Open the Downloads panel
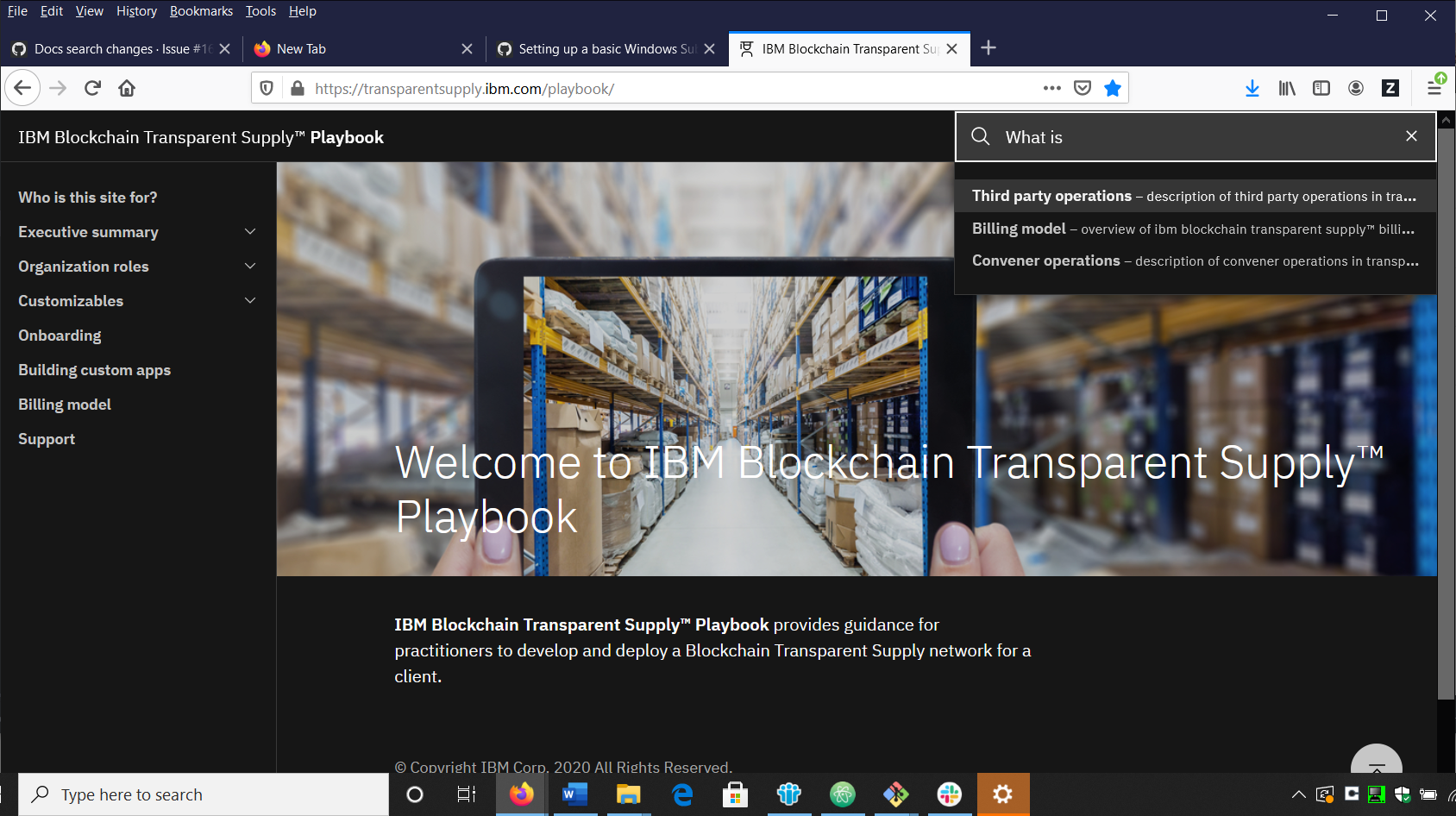Screen dimensions: 1456x816 tap(1252, 88)
